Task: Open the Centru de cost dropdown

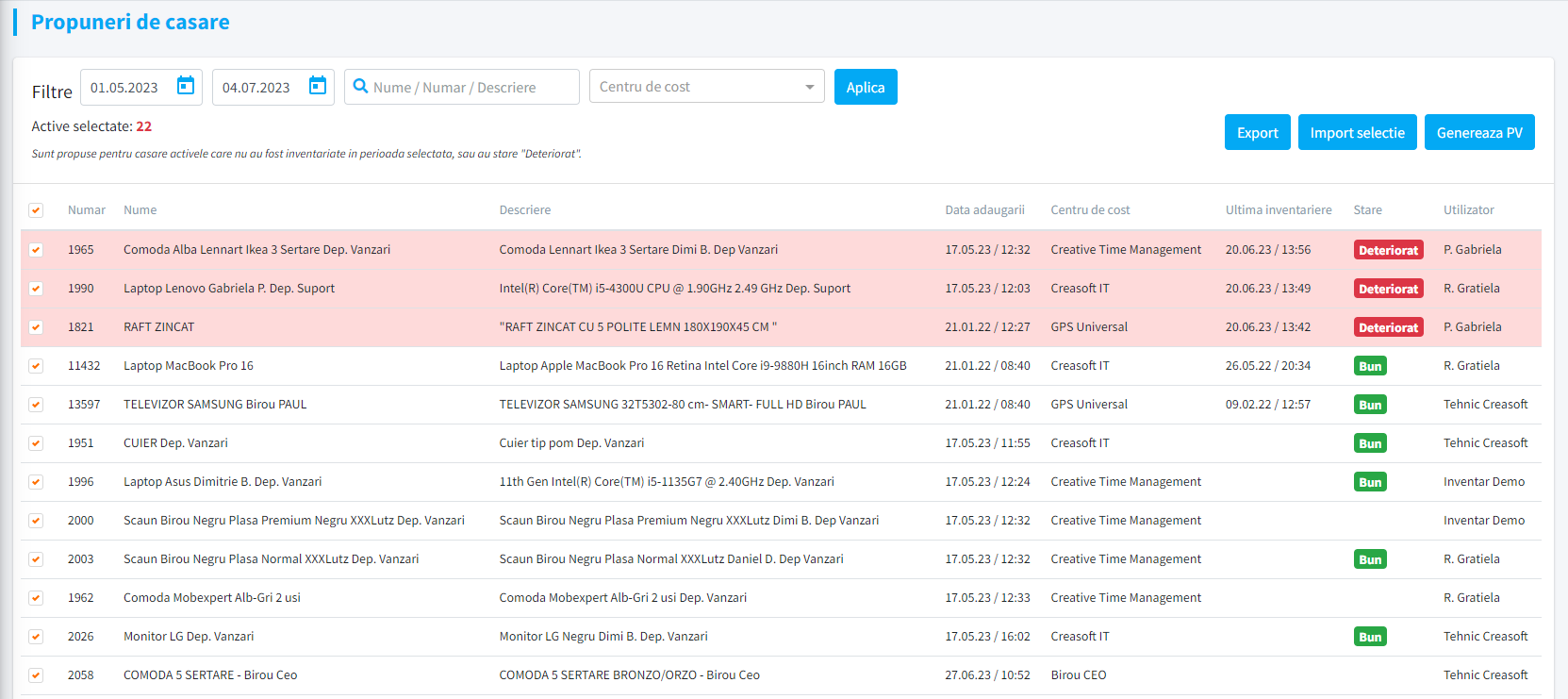Action: coord(707,87)
